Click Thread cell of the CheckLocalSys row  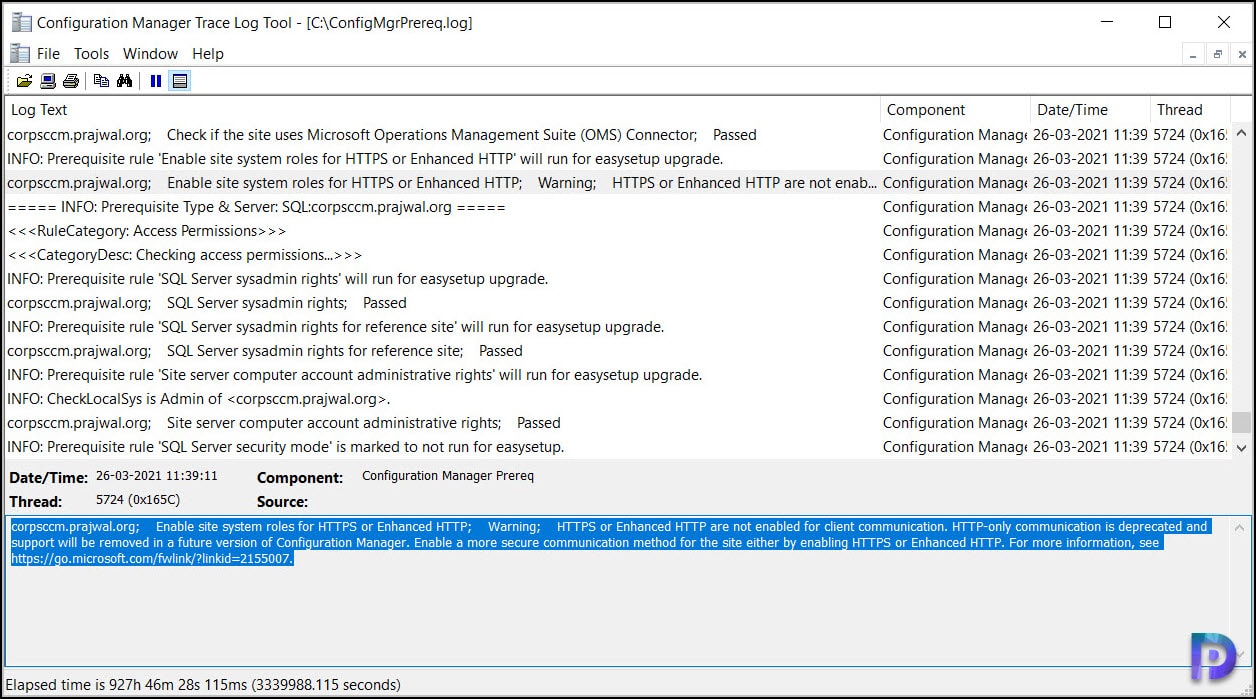click(x=1190, y=399)
